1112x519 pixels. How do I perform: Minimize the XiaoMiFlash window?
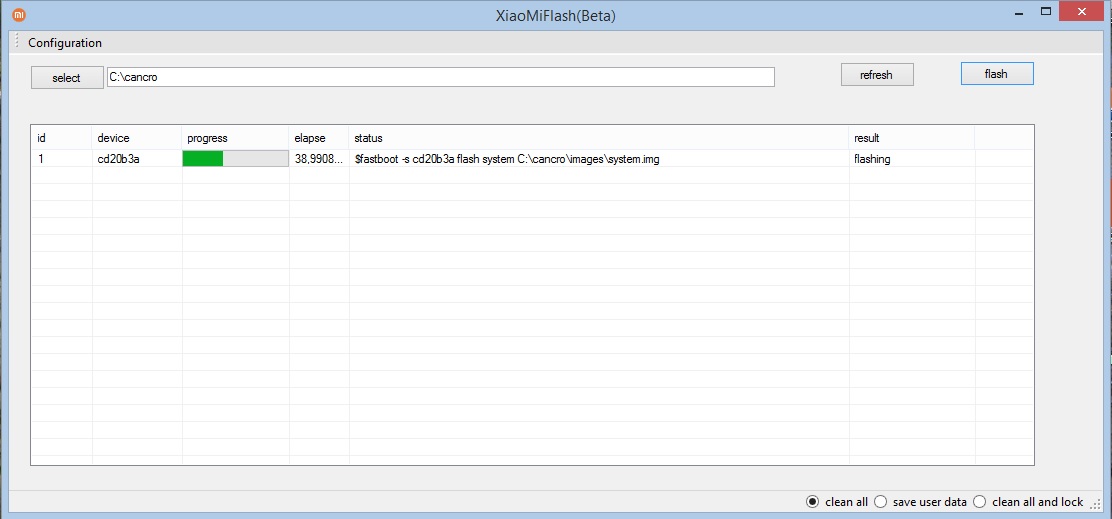point(1018,12)
